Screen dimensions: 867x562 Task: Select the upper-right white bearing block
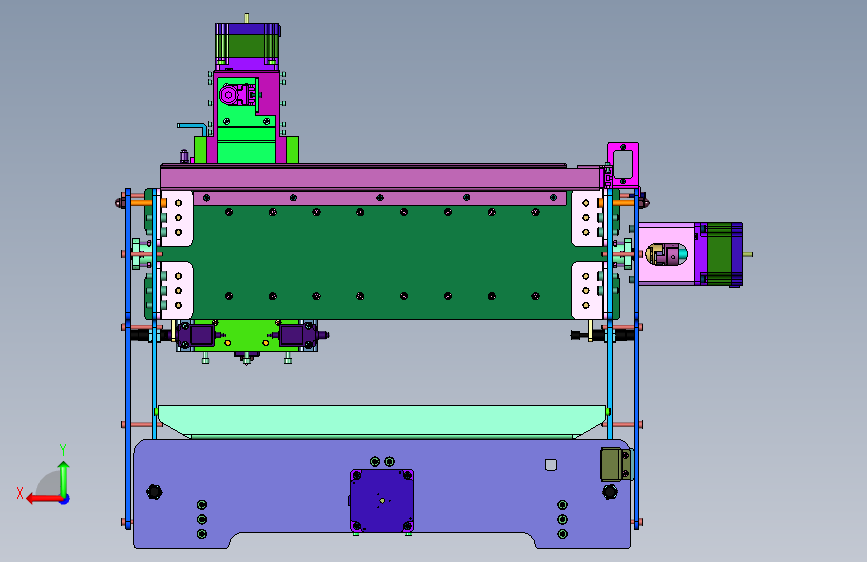point(587,218)
